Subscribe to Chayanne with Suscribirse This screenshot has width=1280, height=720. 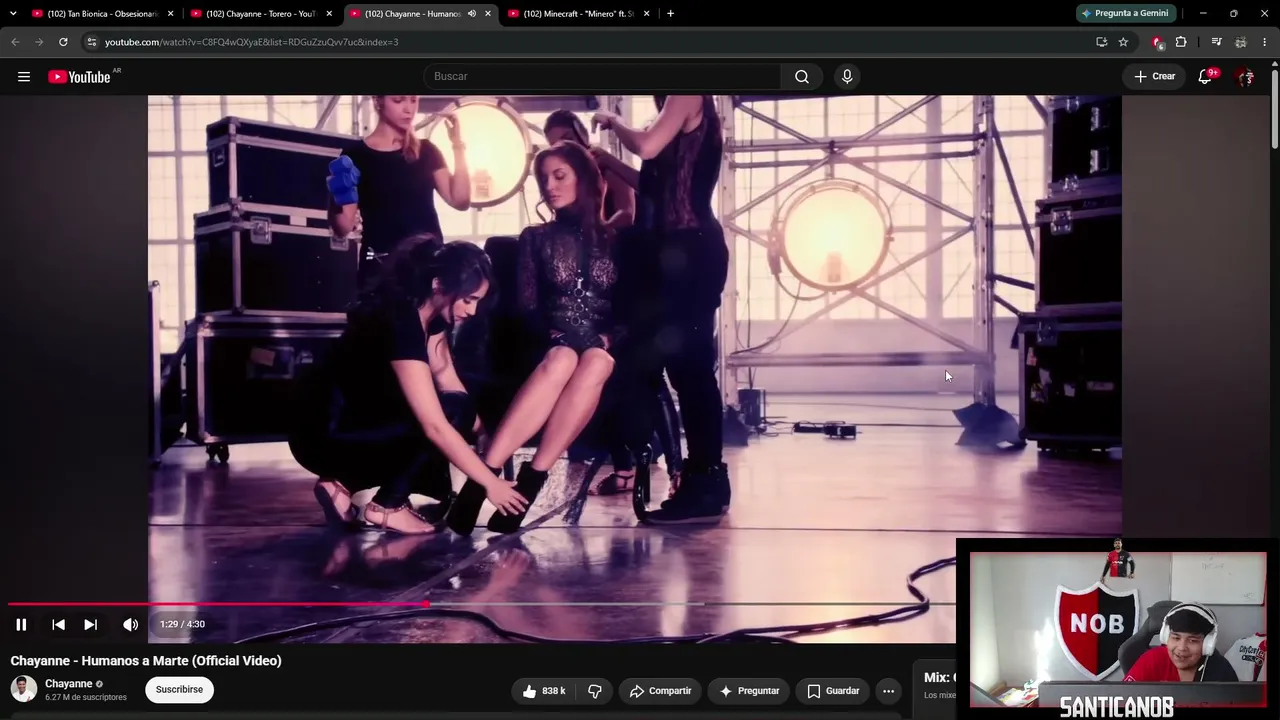tap(179, 690)
